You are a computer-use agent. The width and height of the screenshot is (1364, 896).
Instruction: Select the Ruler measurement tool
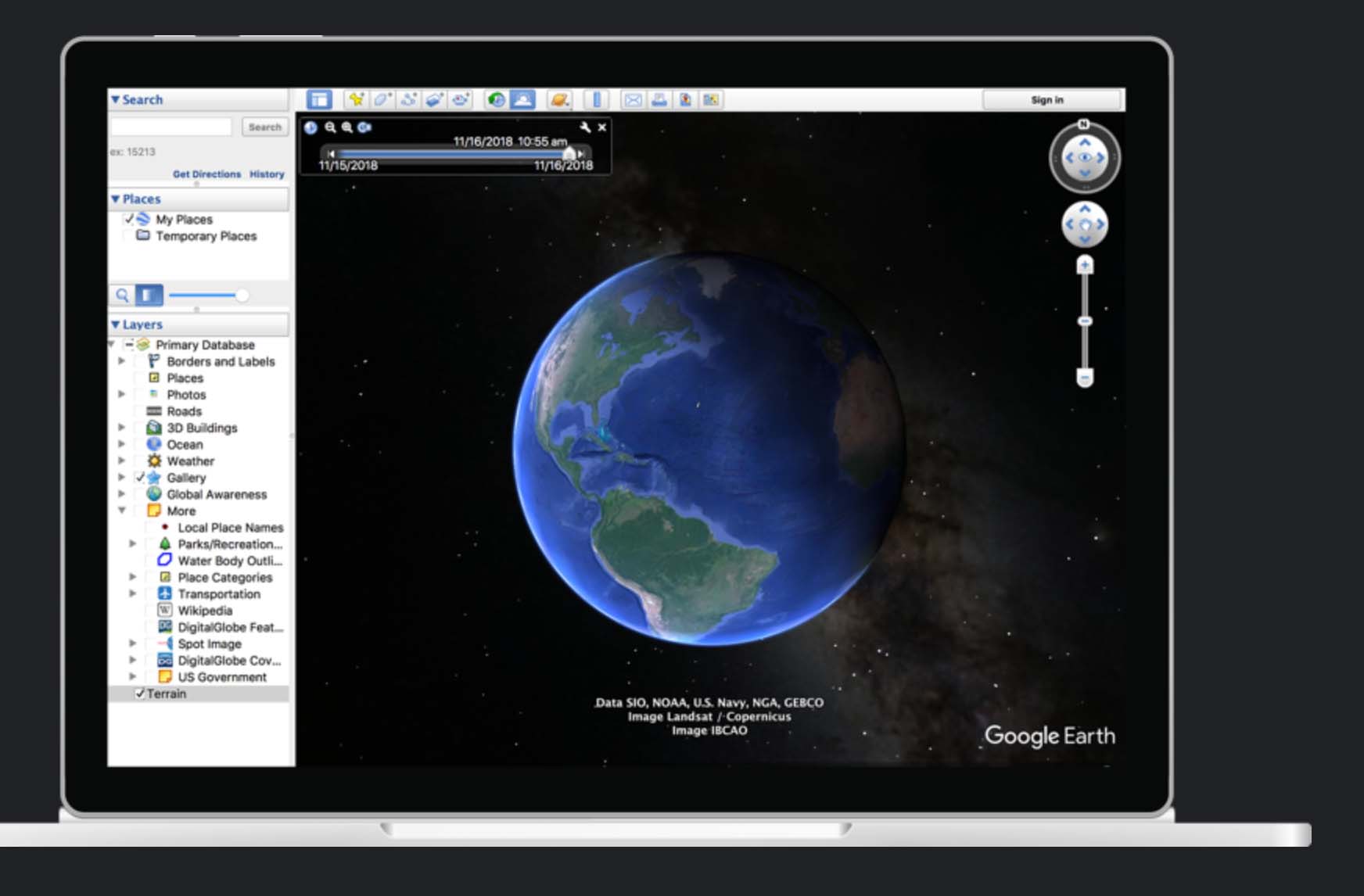pos(598,99)
